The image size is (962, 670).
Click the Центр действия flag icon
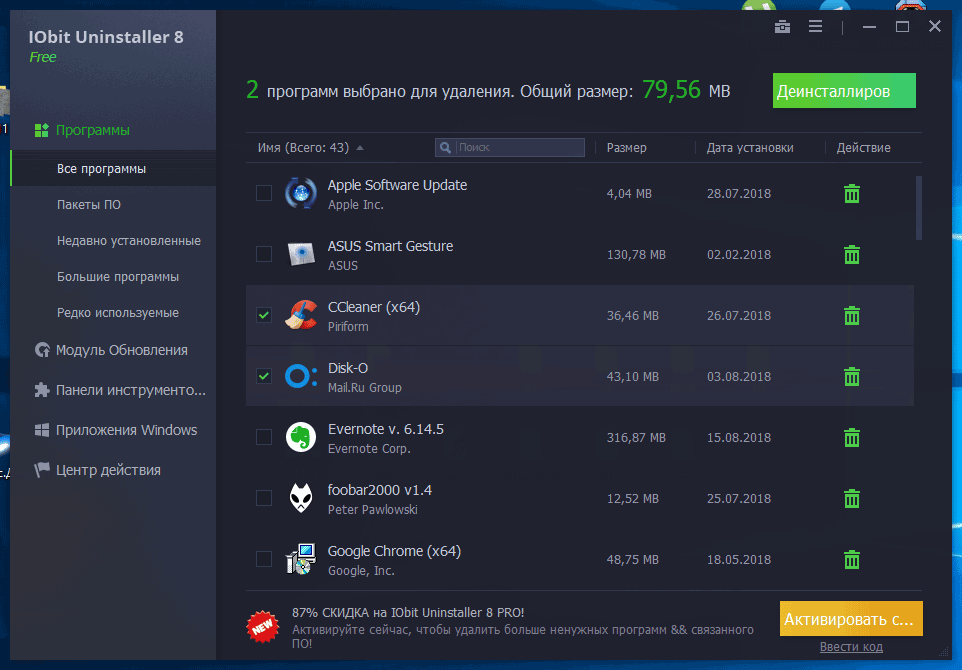point(42,470)
